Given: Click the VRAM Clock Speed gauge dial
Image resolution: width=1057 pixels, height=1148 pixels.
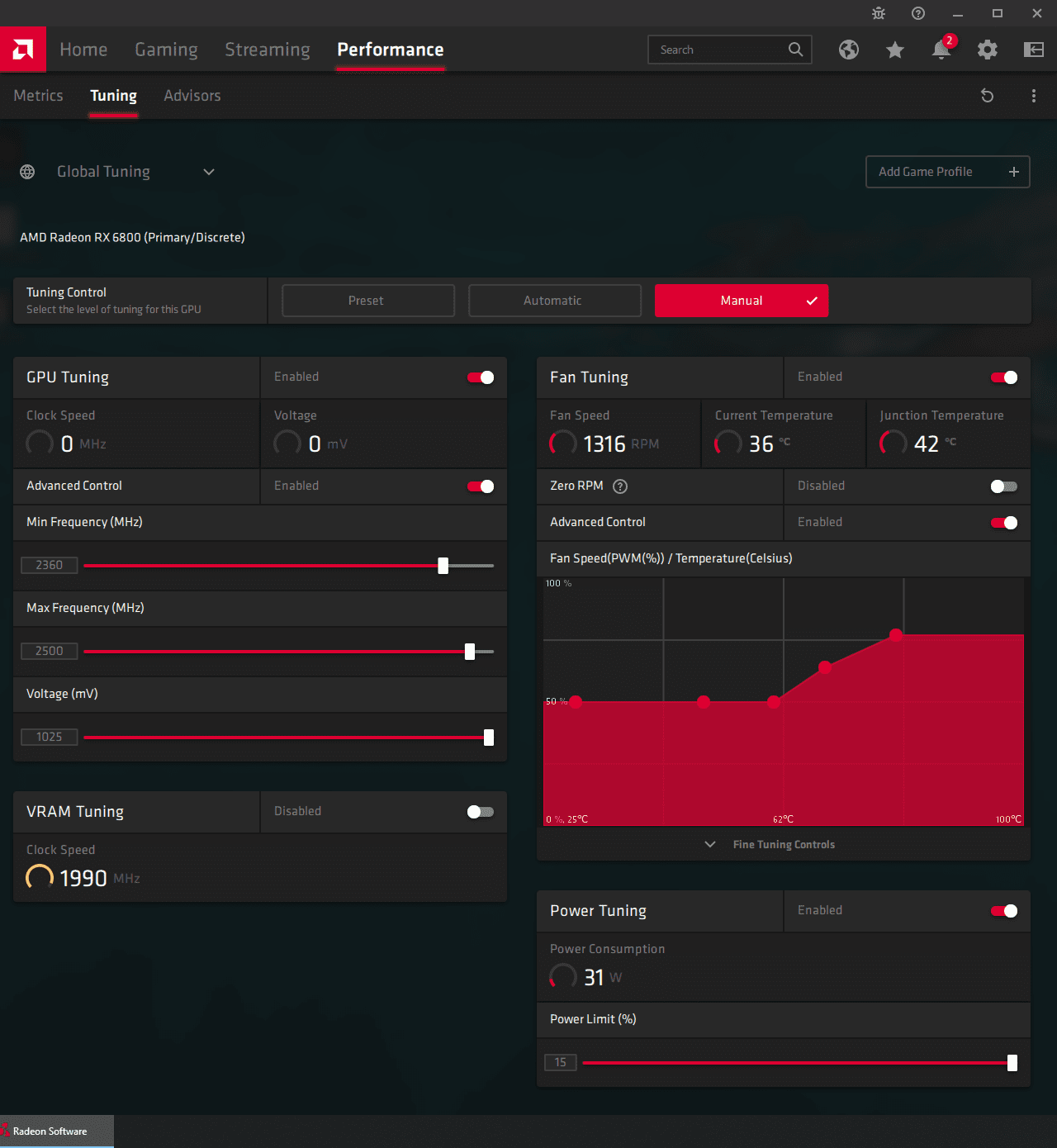Looking at the screenshot, I should (x=40, y=877).
